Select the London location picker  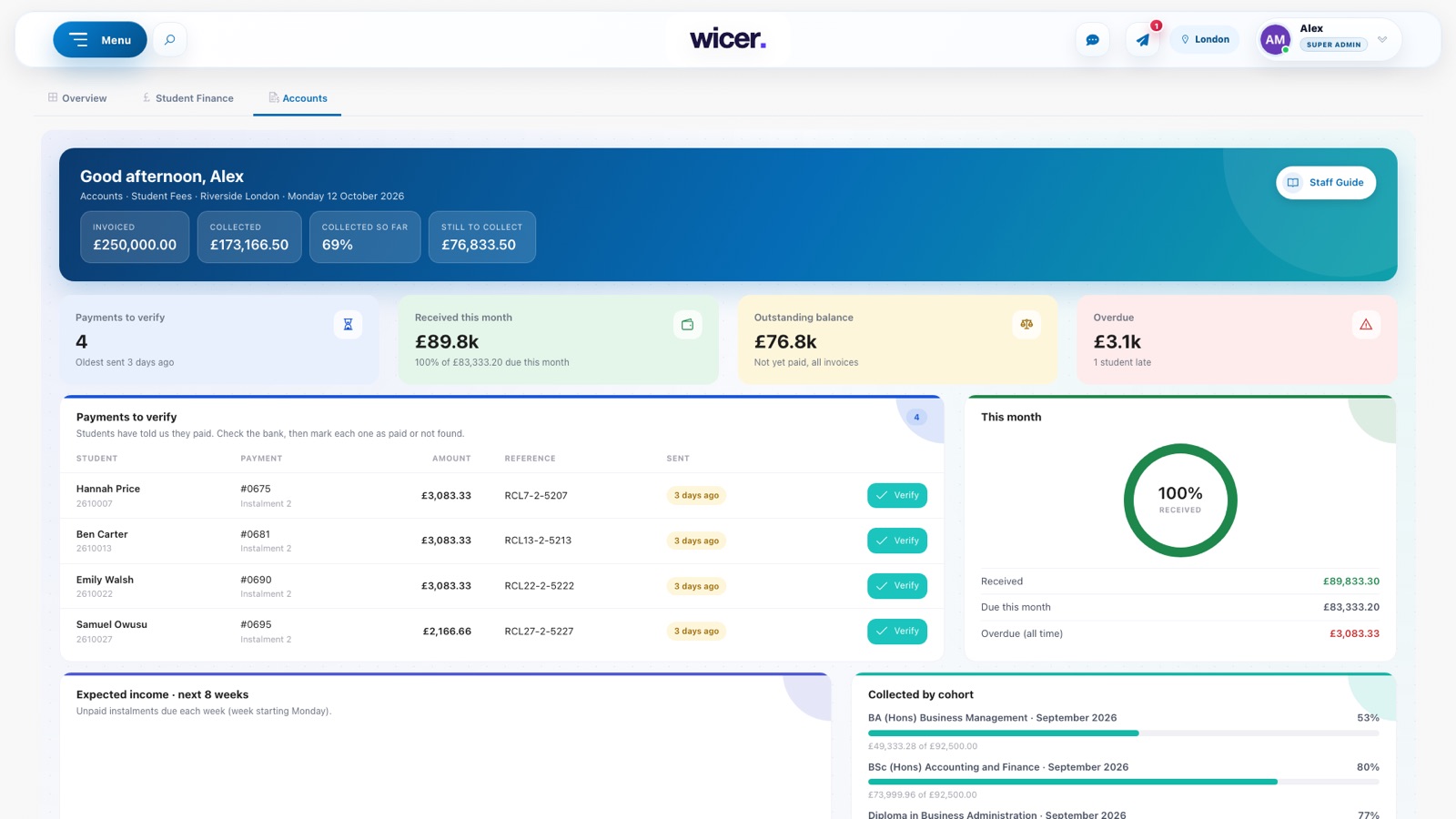point(1204,40)
